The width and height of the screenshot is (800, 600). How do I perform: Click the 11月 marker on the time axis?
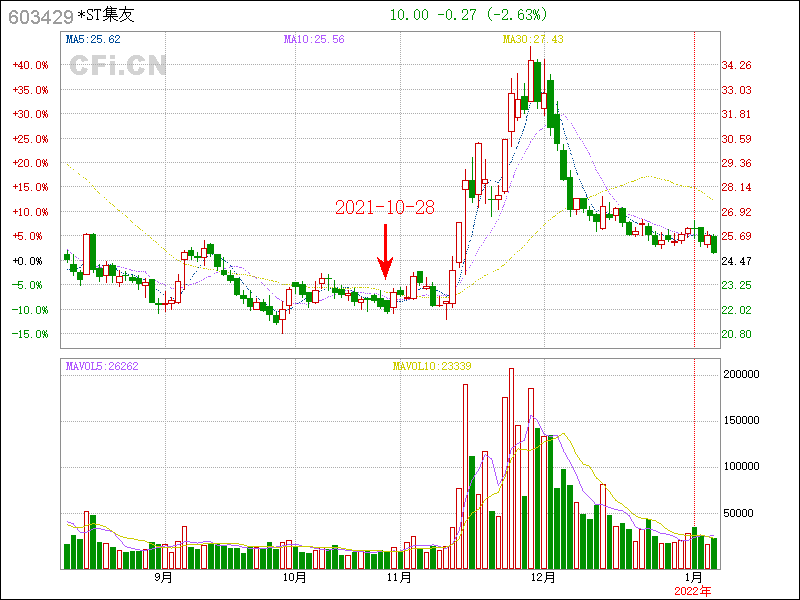point(399,577)
